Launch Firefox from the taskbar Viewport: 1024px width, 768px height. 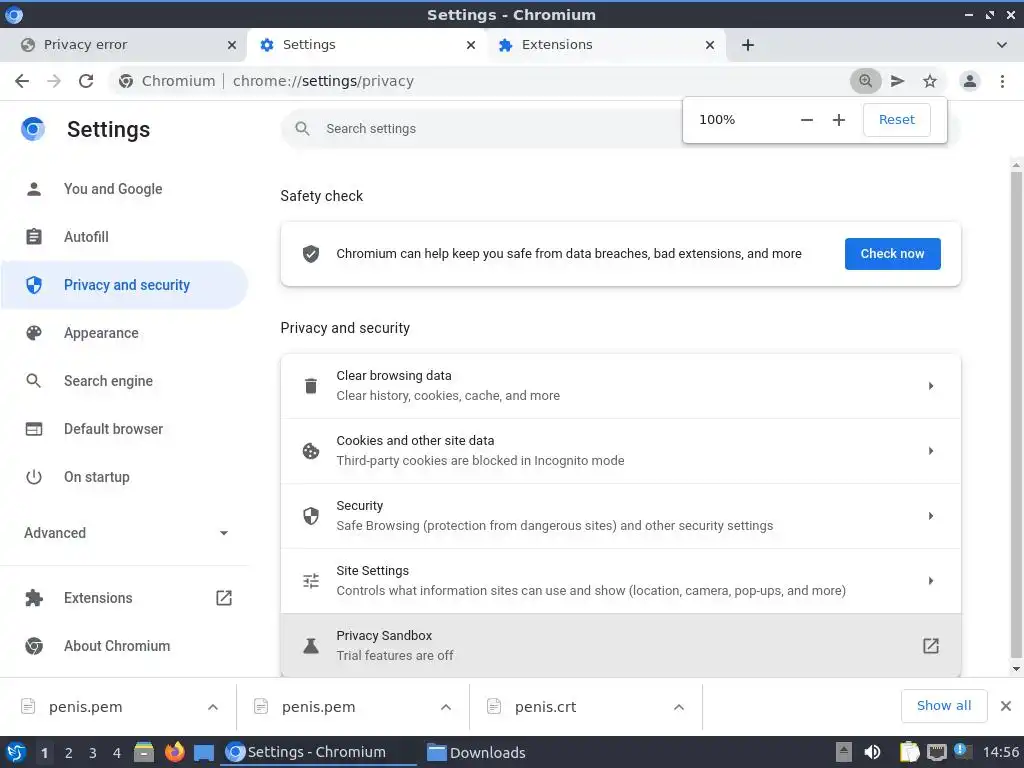coord(174,752)
